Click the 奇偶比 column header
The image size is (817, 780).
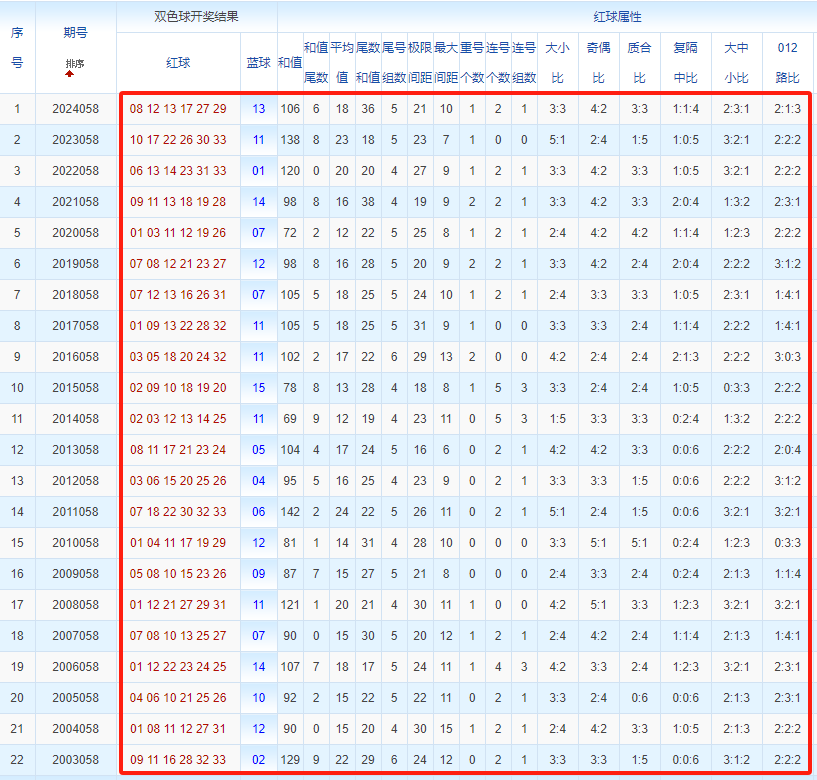[x=598, y=62]
